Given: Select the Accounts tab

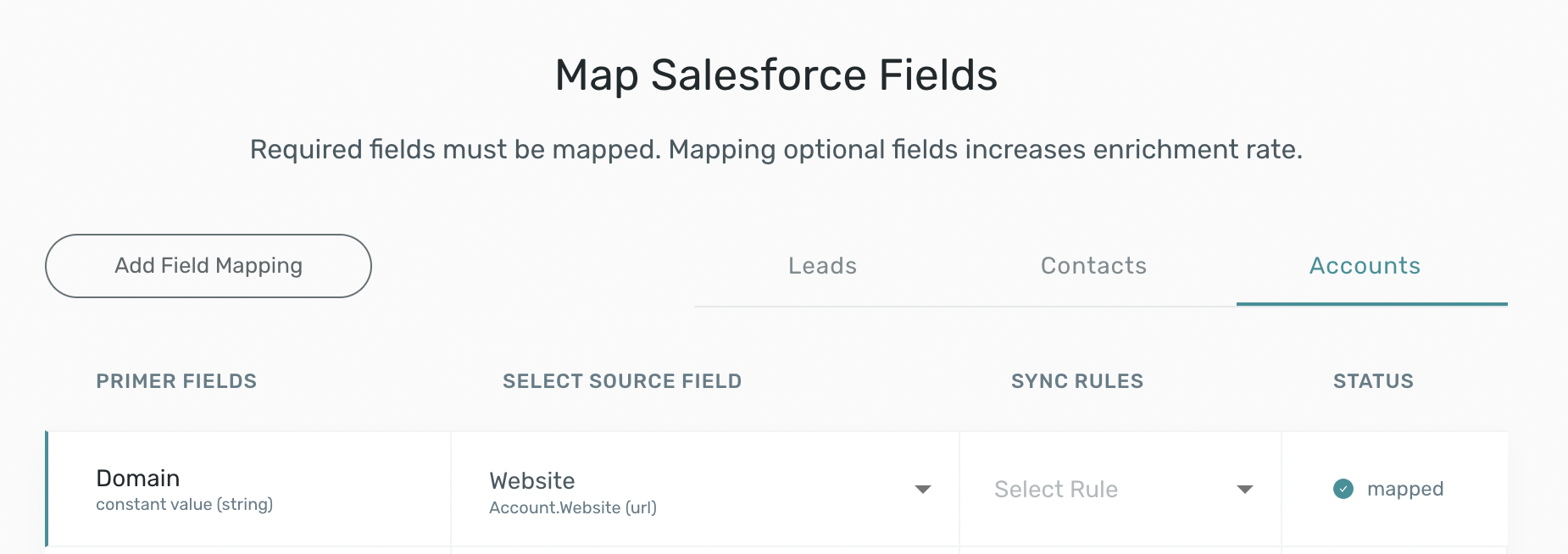Looking at the screenshot, I should click(x=1365, y=266).
